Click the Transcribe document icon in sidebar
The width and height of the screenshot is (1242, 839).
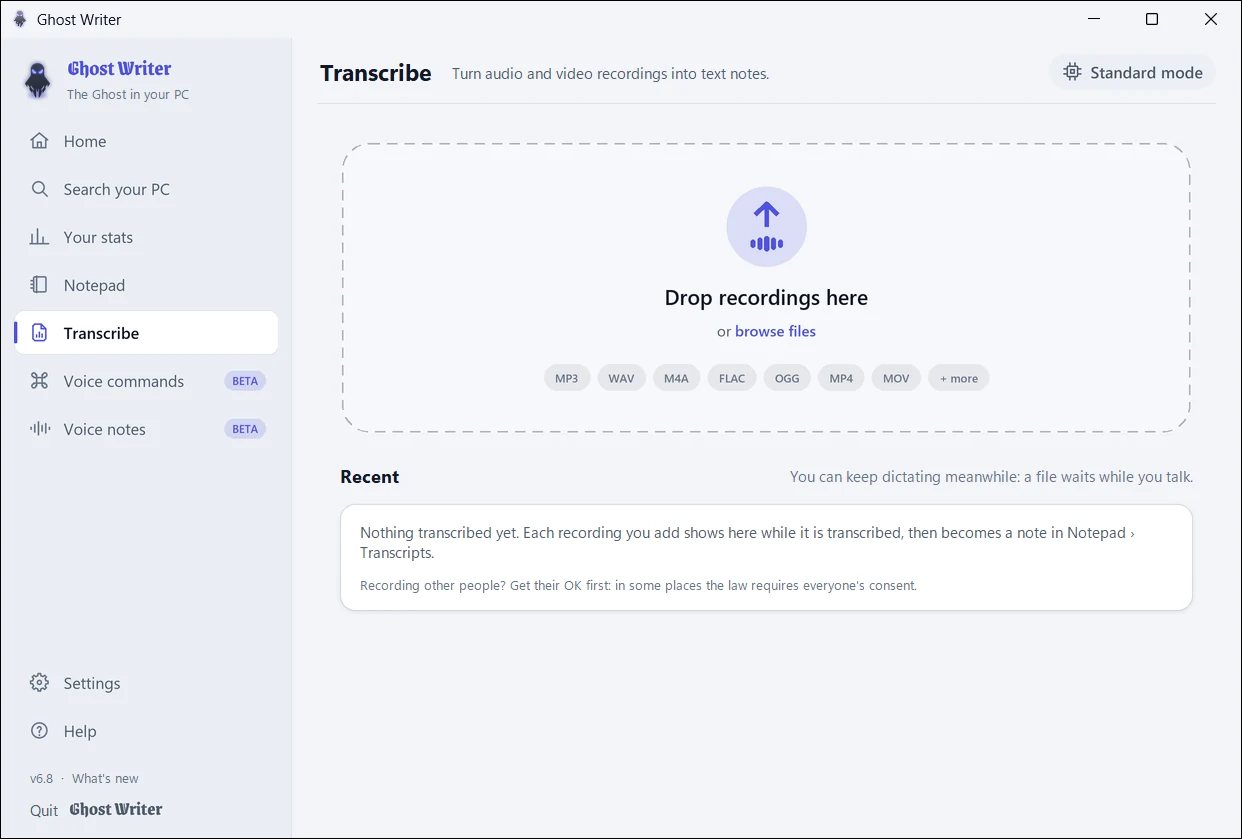(x=39, y=333)
